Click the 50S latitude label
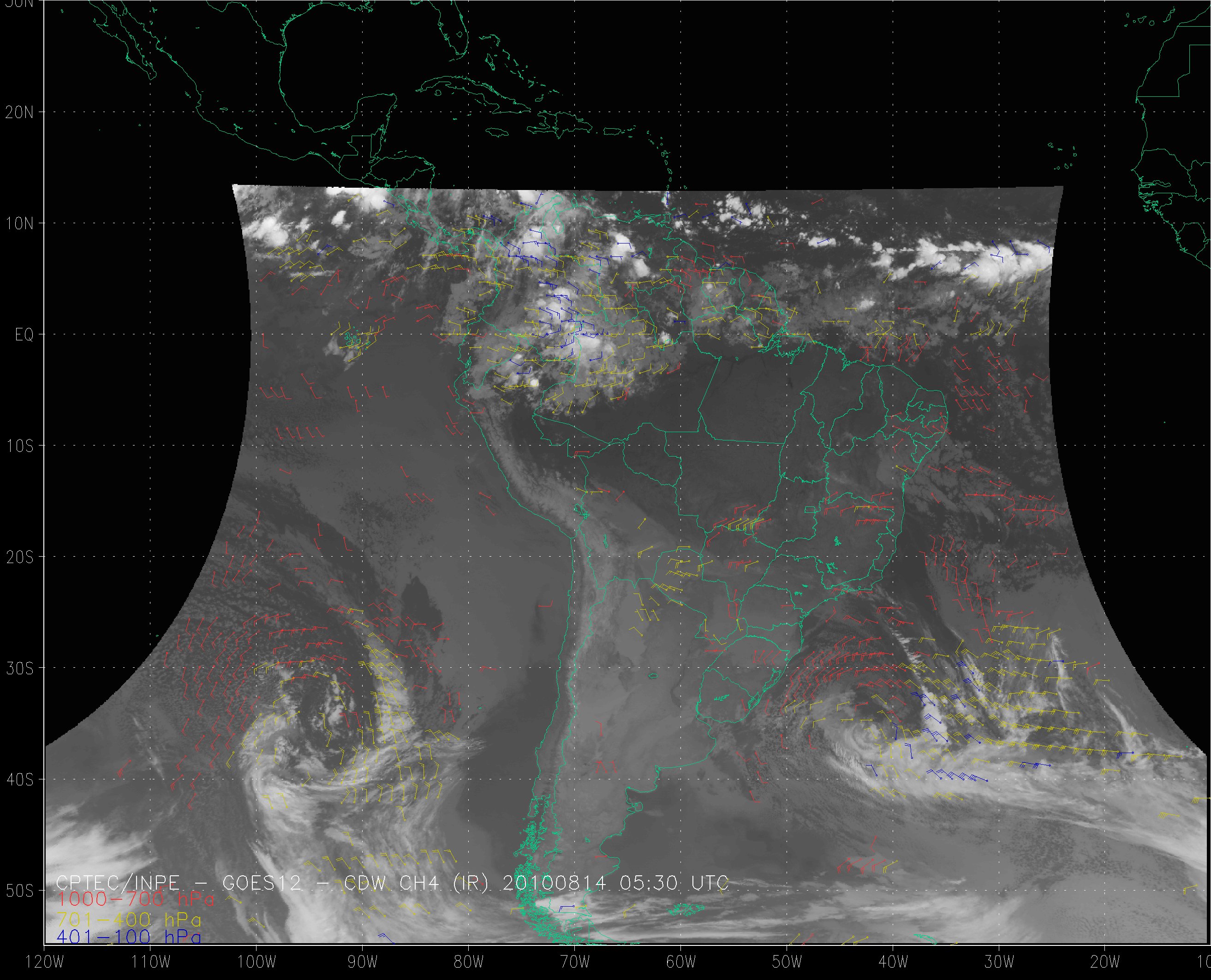 click(x=19, y=891)
